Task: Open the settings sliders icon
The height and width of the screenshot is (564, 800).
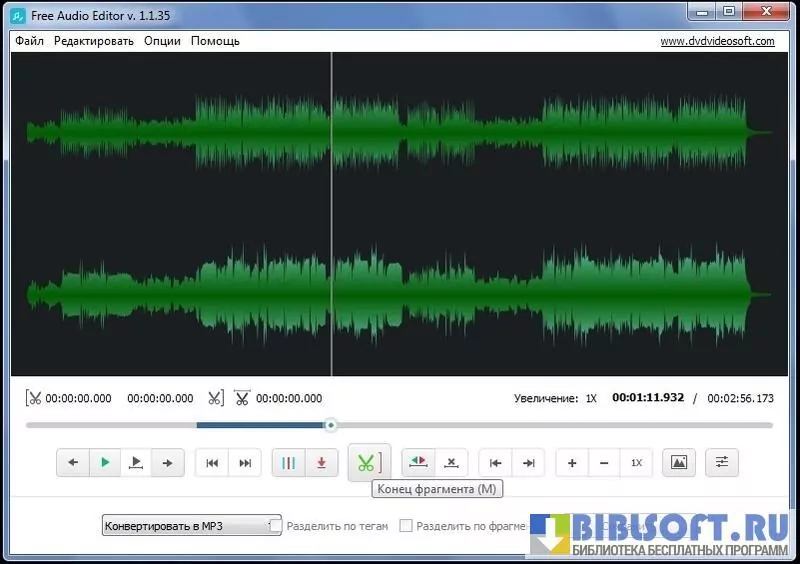Action: (722, 463)
